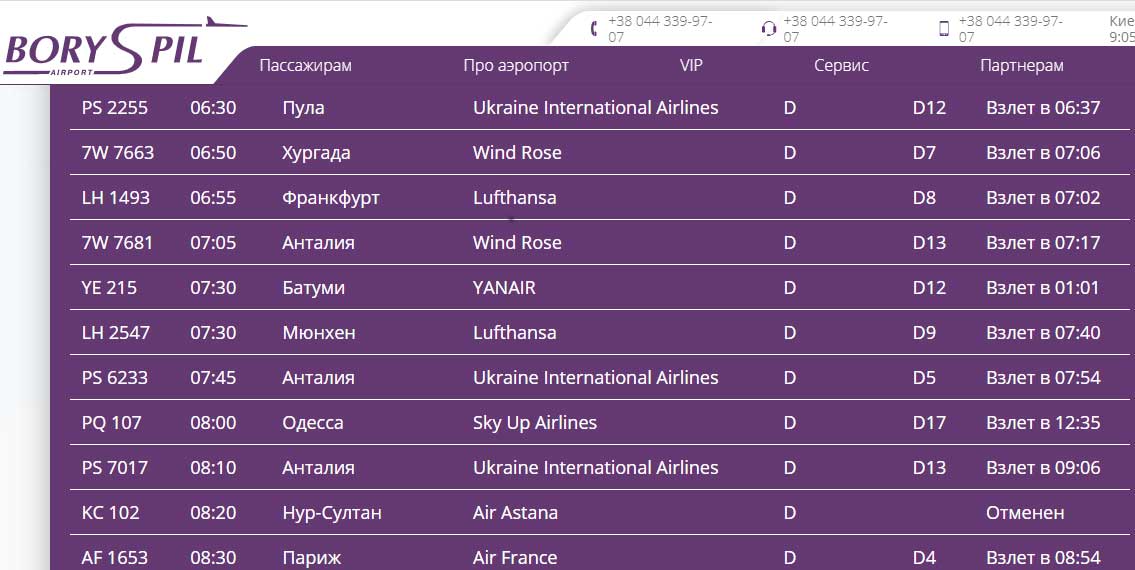
Task: Select flight AF 1653
Action: pos(115,558)
